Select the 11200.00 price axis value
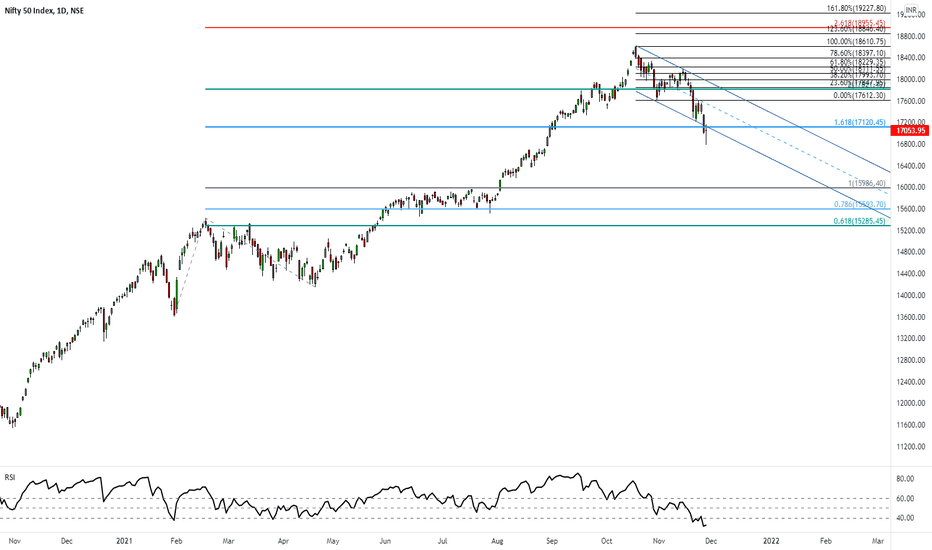Image resolution: width=932 pixels, height=550 pixels. [x=911, y=447]
